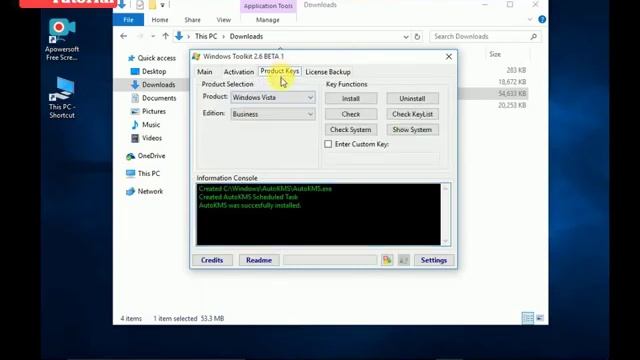Click the Install key button
This screenshot has width=640, height=360.
click(x=351, y=98)
